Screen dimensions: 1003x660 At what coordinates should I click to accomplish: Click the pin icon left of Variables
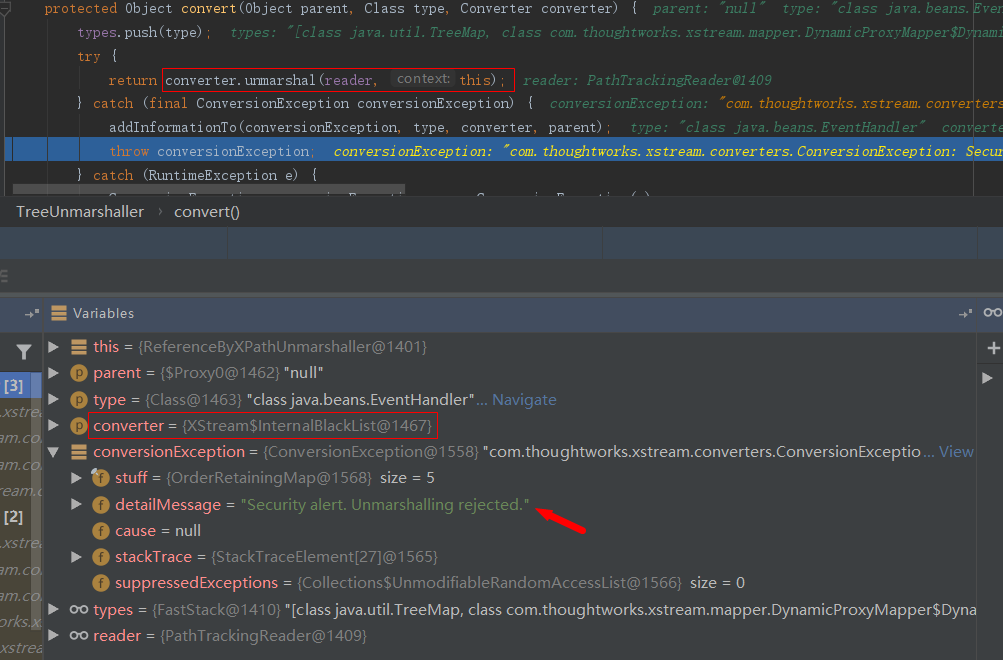coord(32,314)
